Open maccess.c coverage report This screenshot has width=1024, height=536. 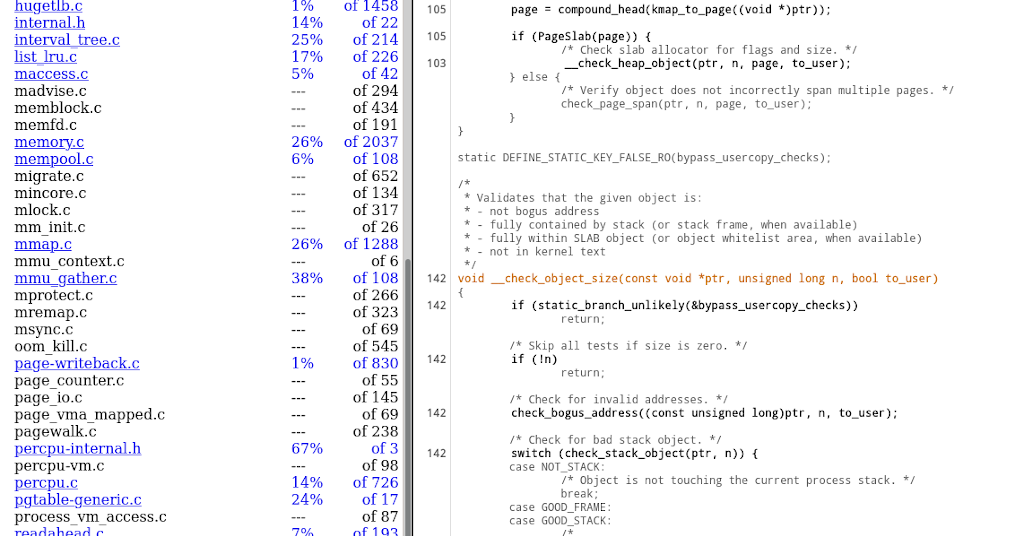[x=51, y=74]
